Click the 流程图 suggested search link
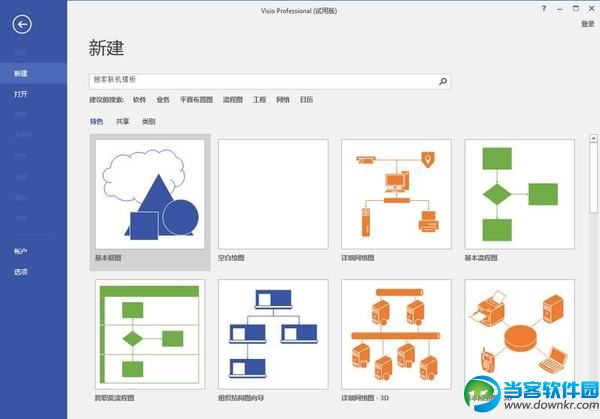 pos(233,100)
